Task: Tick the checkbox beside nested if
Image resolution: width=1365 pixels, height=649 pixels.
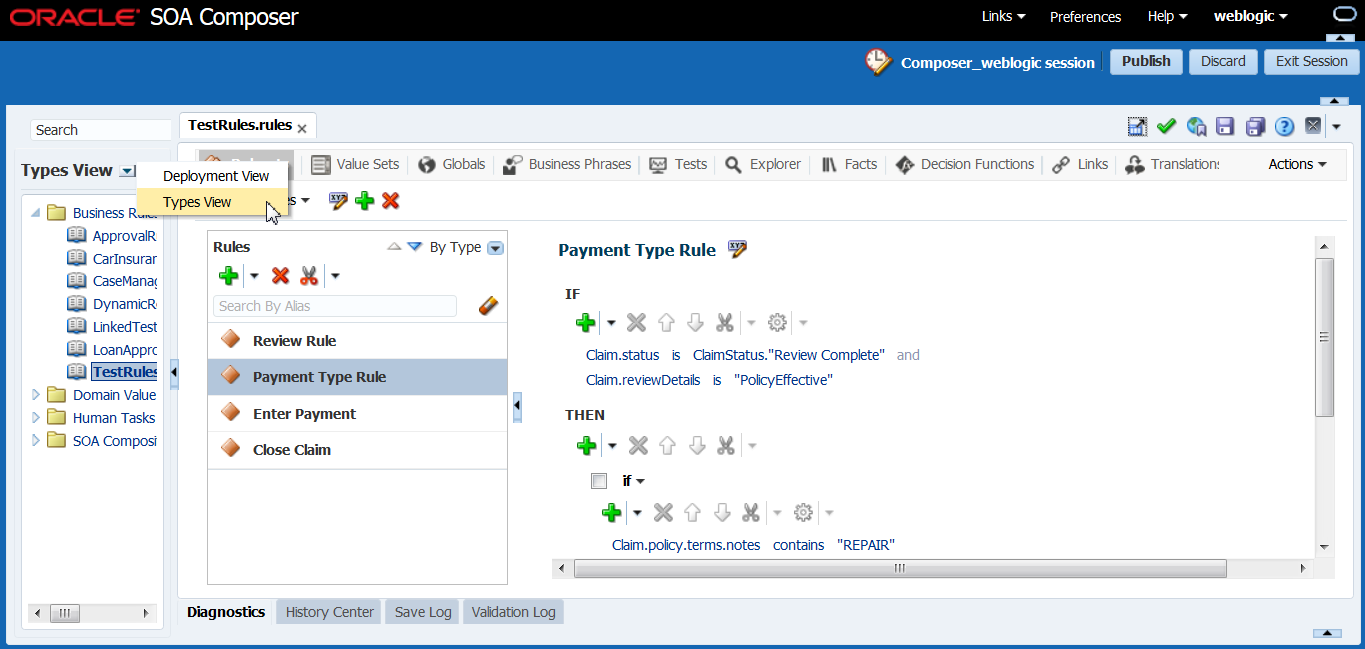Action: coord(599,481)
